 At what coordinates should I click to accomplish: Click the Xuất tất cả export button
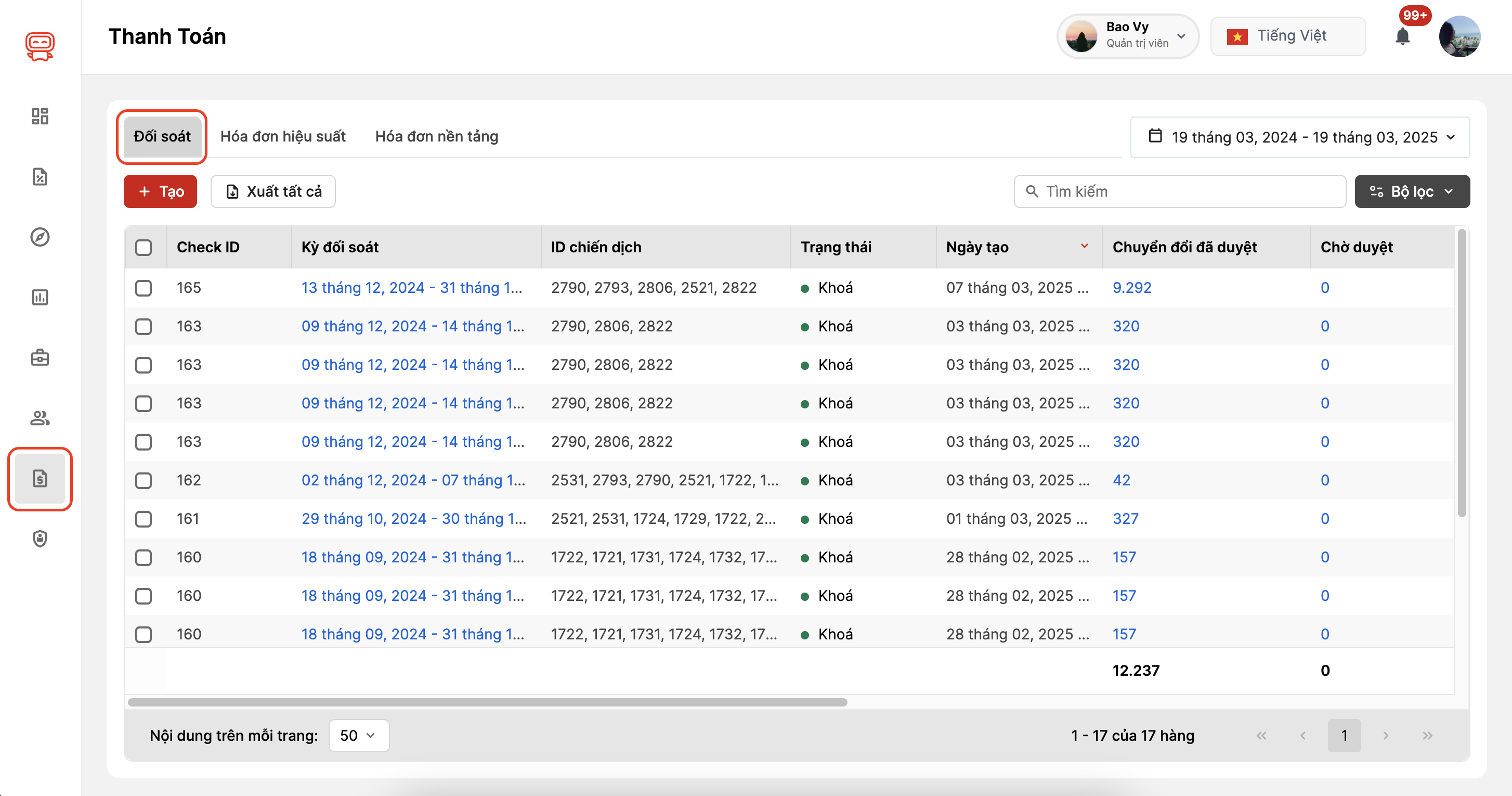coord(273,191)
